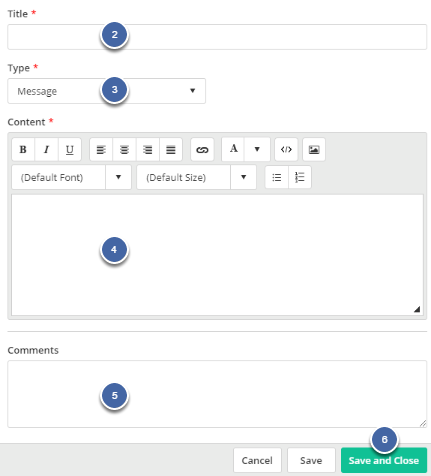Toggle Underline text formatting

tap(70, 149)
